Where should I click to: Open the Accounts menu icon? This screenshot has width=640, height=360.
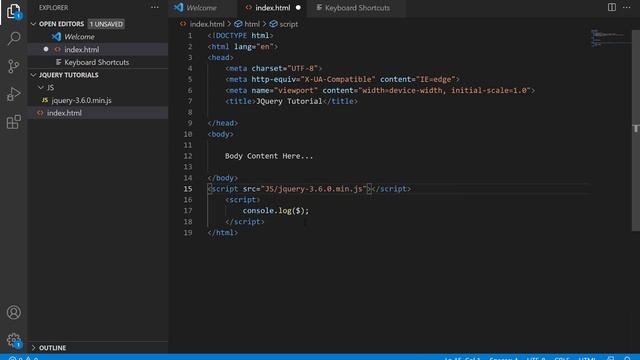coord(13,312)
